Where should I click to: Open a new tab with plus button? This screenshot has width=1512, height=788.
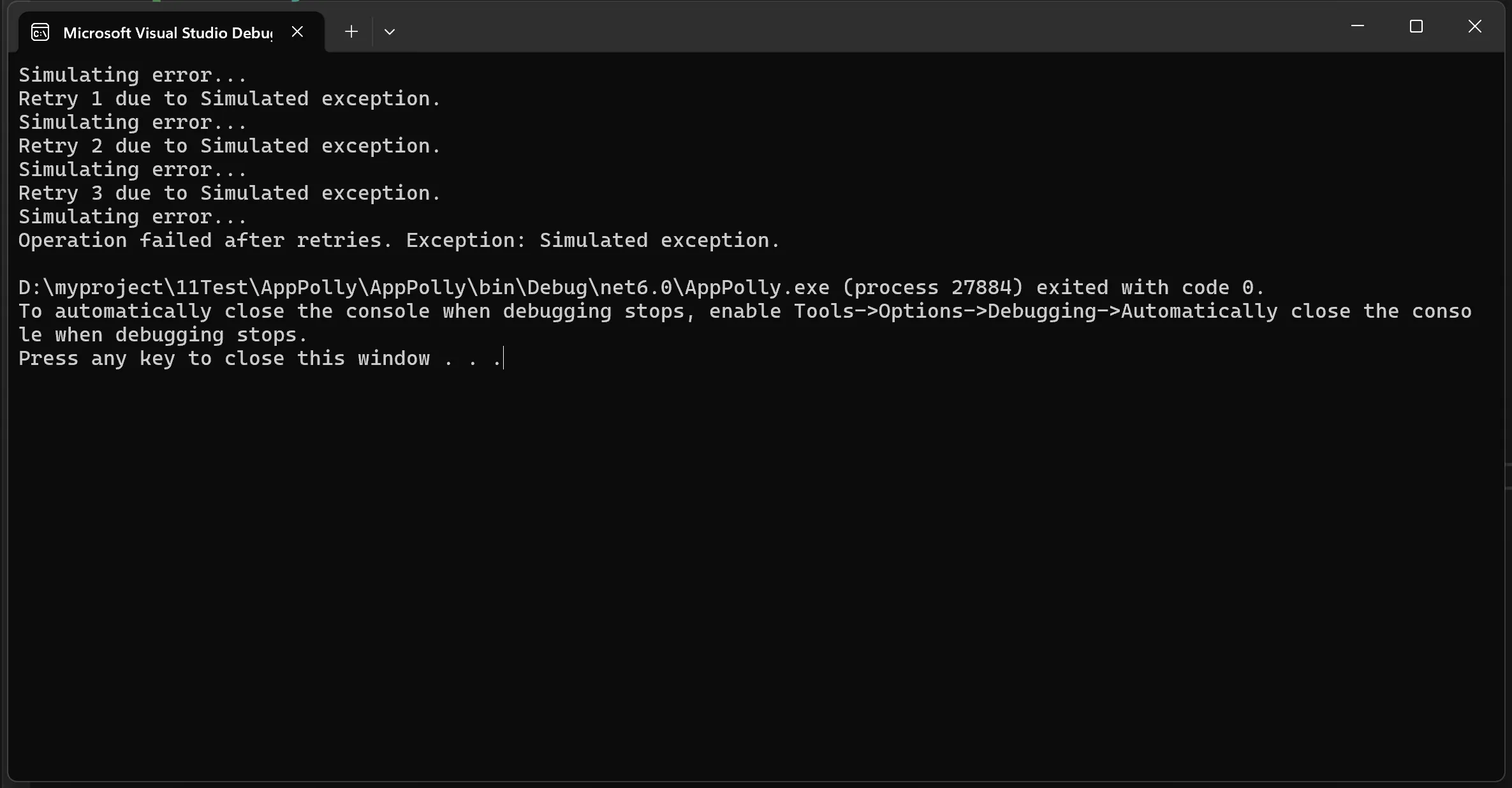tap(351, 32)
